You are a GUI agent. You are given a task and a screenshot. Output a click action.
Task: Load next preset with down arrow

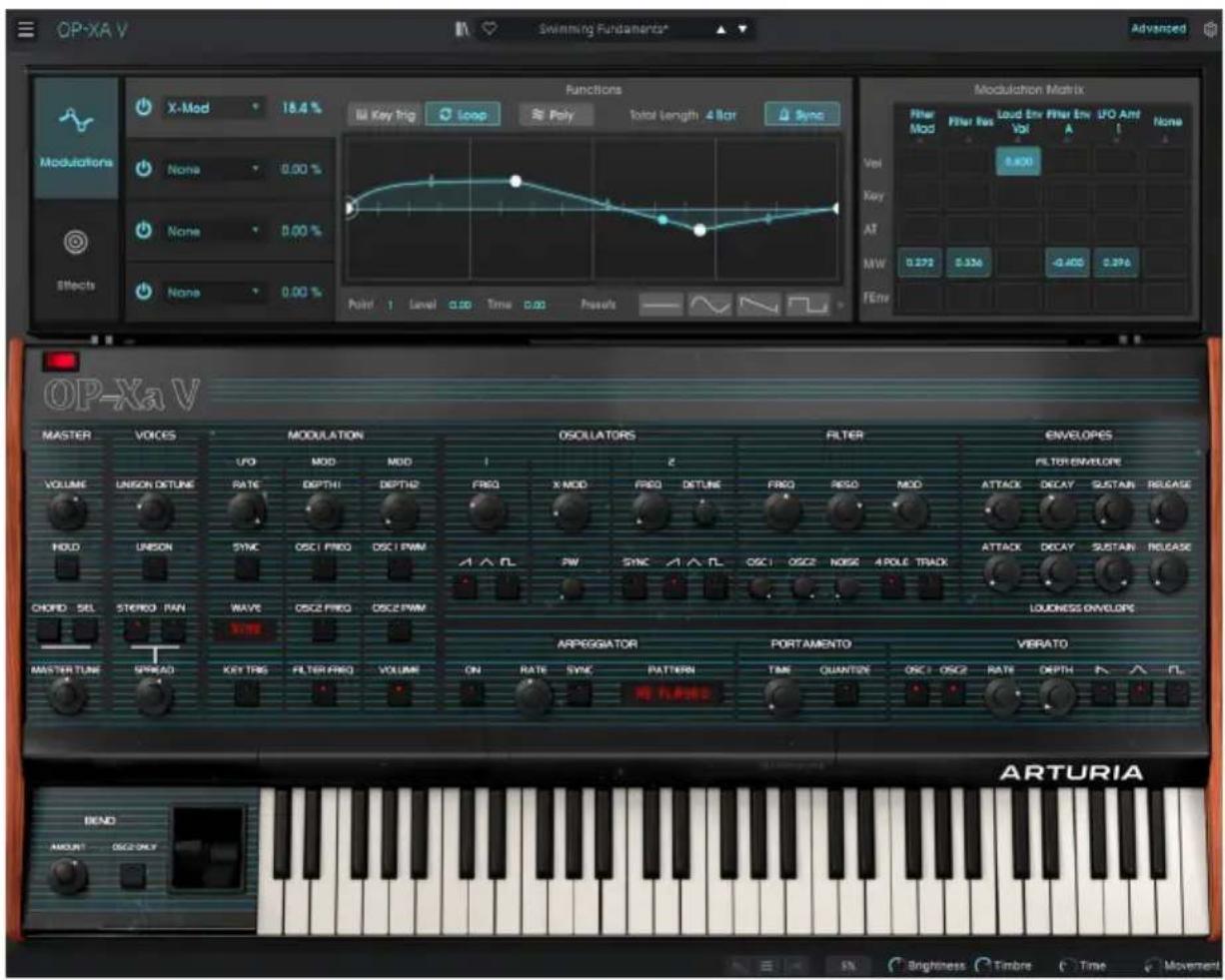click(742, 30)
